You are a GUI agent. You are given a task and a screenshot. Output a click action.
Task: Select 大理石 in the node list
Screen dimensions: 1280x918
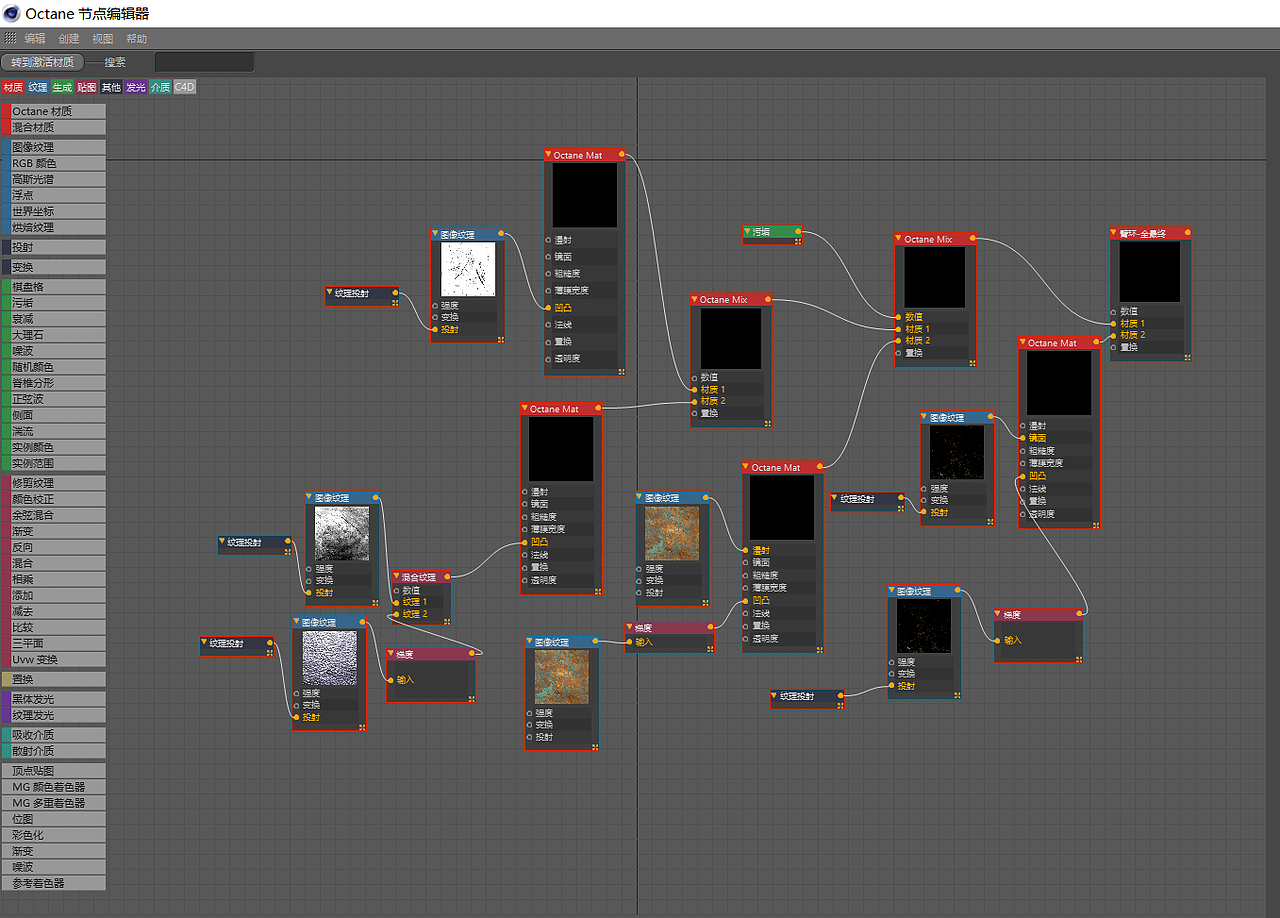tap(54, 335)
